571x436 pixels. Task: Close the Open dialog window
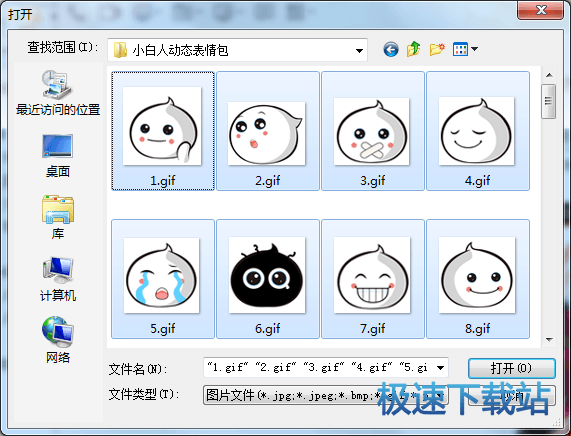click(x=540, y=10)
